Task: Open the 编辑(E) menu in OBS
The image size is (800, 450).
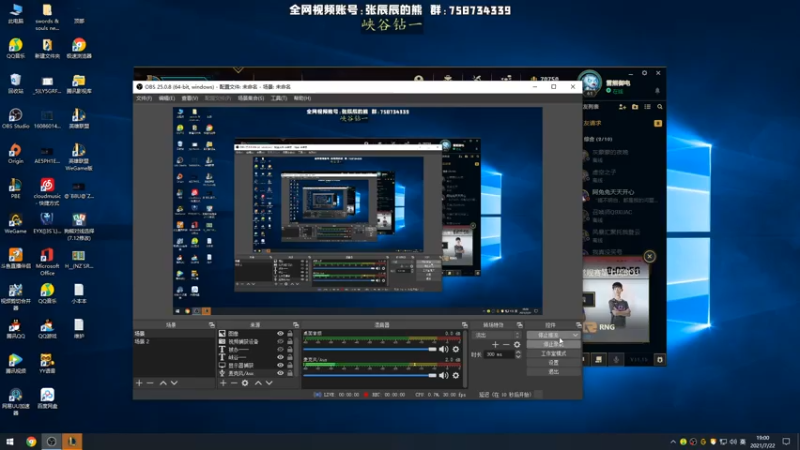Action: point(166,98)
